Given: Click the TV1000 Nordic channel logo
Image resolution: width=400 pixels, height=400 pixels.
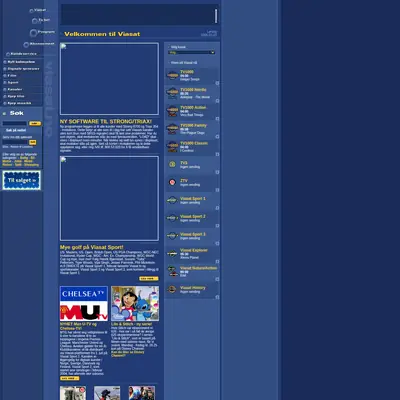Looking at the screenshot, I should (x=172, y=92).
